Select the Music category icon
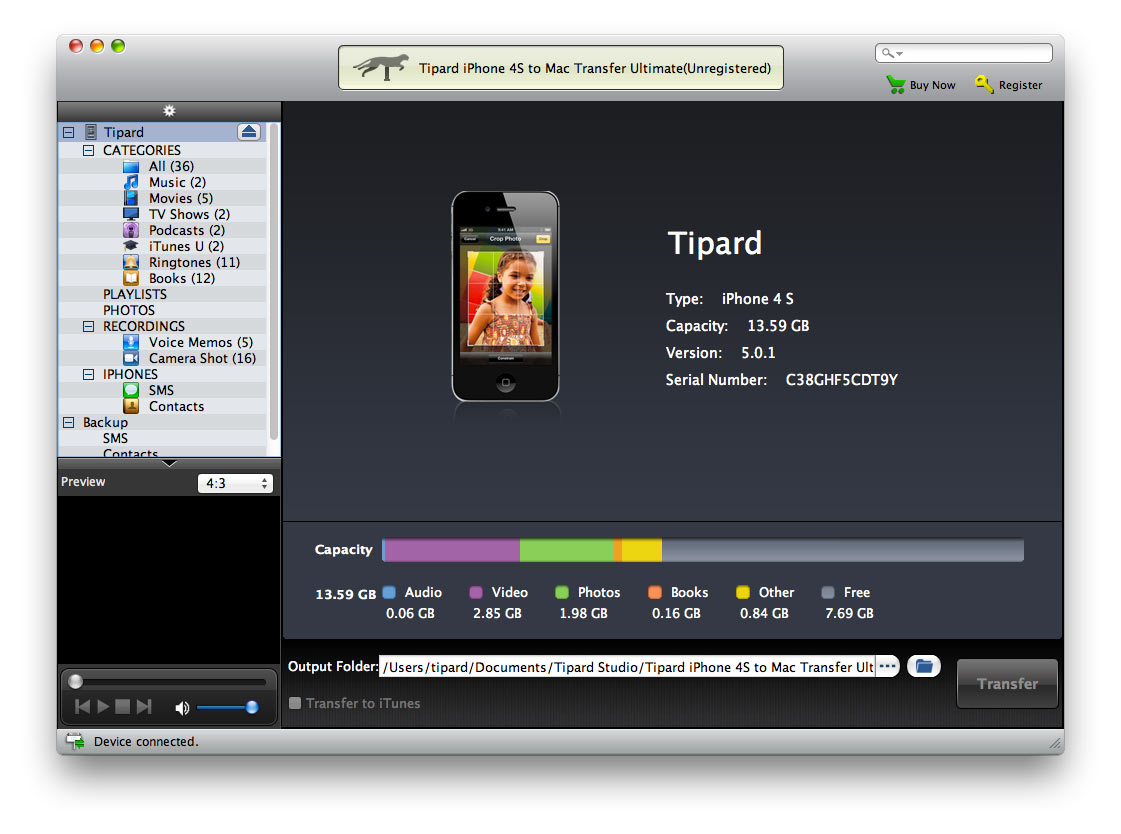This screenshot has width=1121, height=834. 131,182
